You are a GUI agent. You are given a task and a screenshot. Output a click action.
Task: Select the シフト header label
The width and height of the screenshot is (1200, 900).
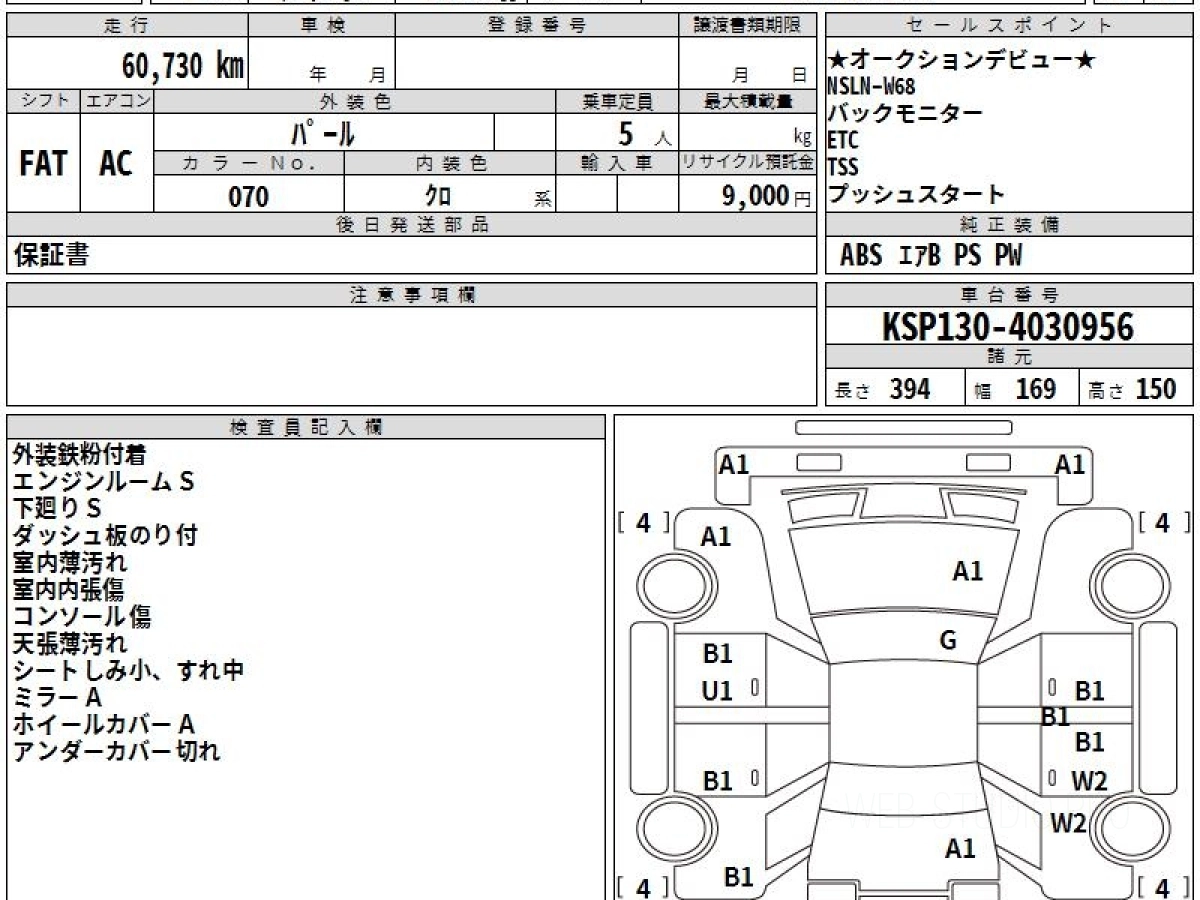tap(44, 101)
